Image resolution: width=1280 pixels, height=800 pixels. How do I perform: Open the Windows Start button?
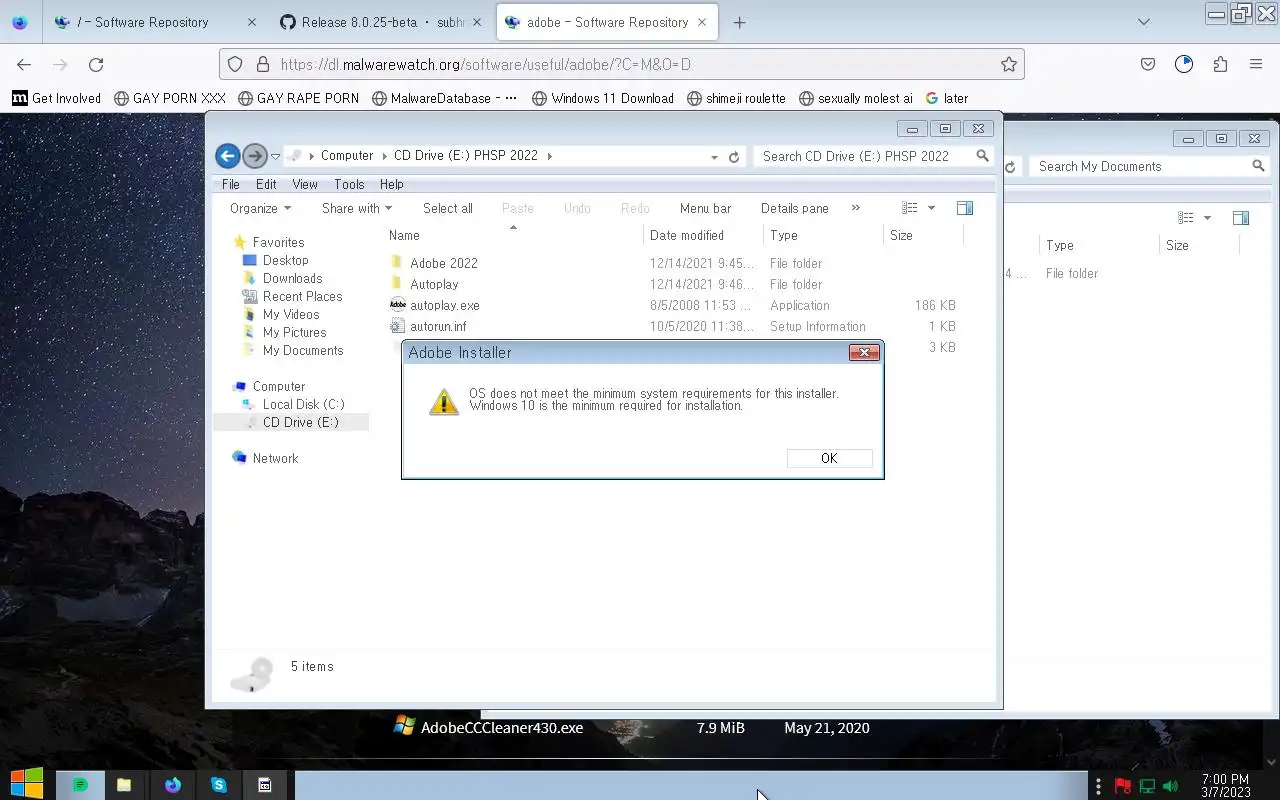pos(27,784)
